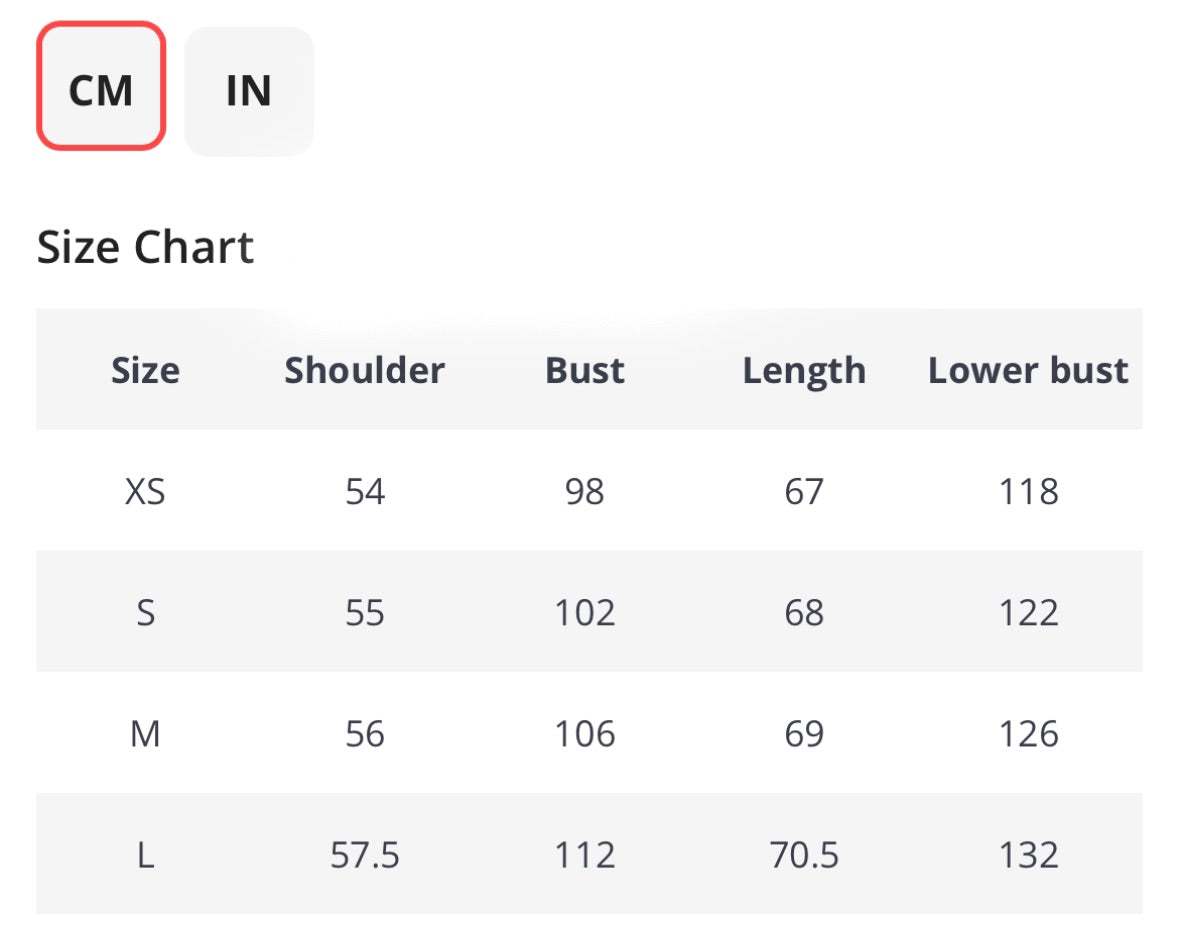
Task: Choose the M size row label
Action: pos(146,735)
